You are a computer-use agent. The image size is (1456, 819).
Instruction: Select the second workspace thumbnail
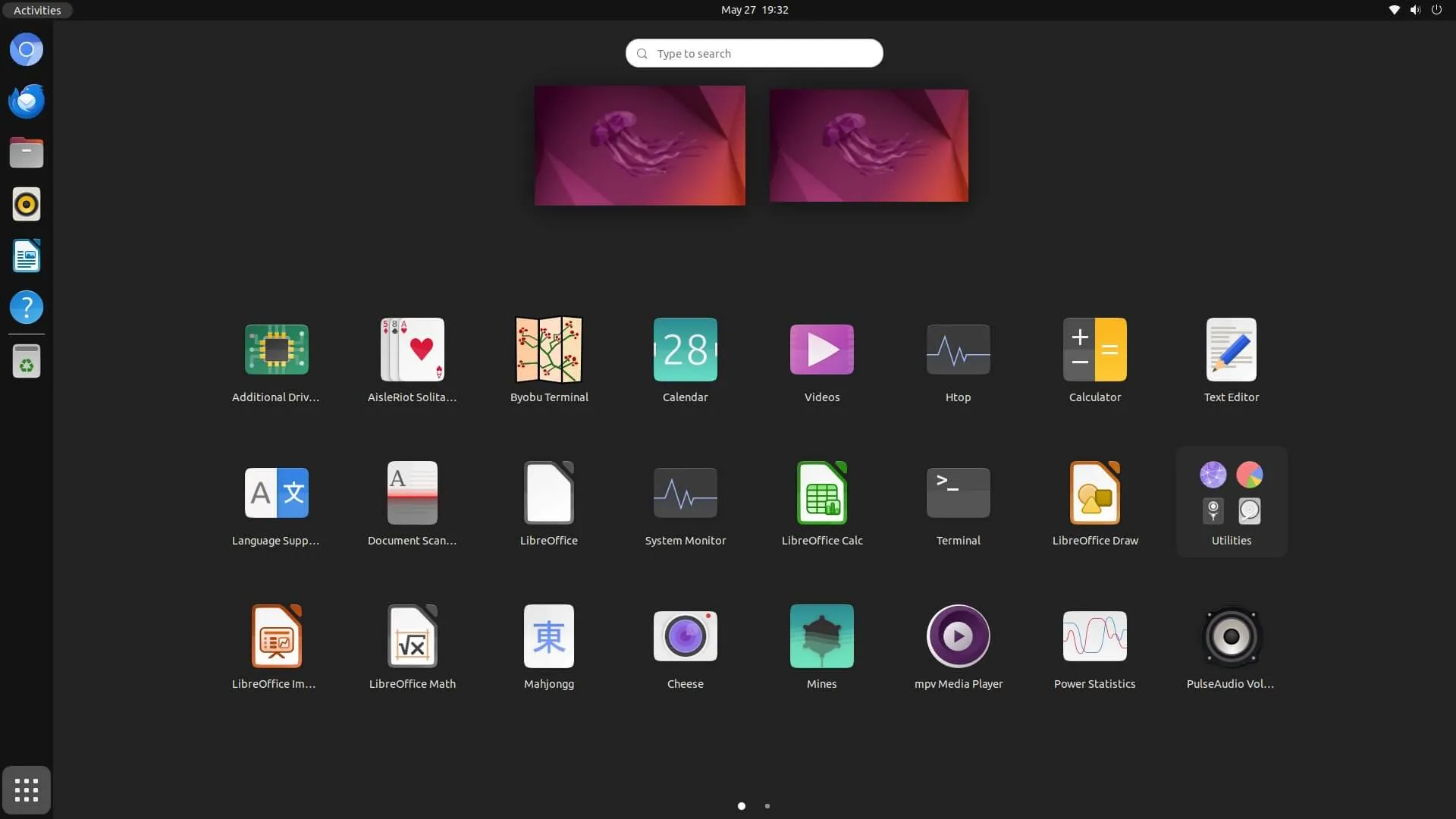coord(868,146)
